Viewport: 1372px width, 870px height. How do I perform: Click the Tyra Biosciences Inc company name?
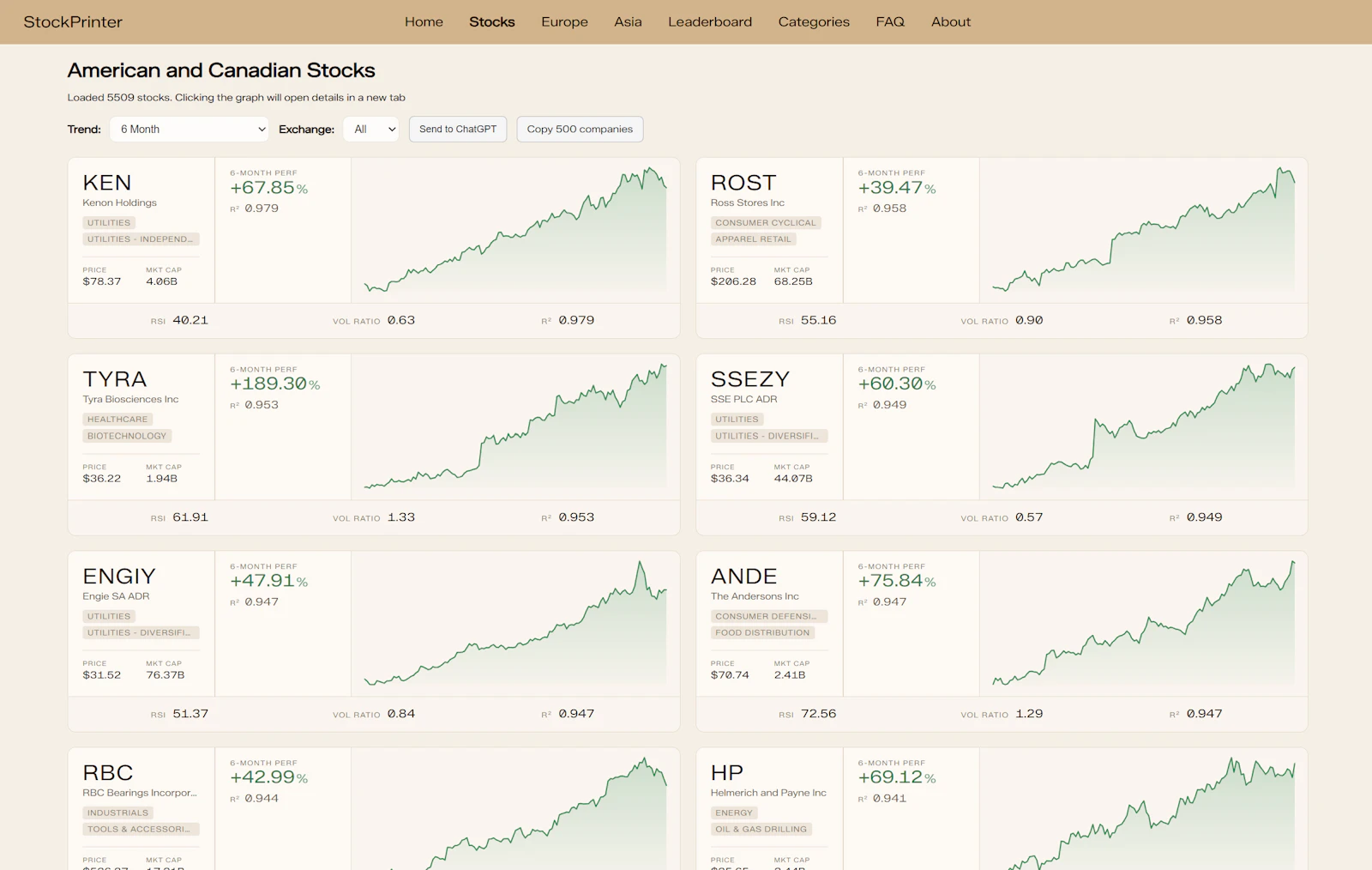coord(130,399)
